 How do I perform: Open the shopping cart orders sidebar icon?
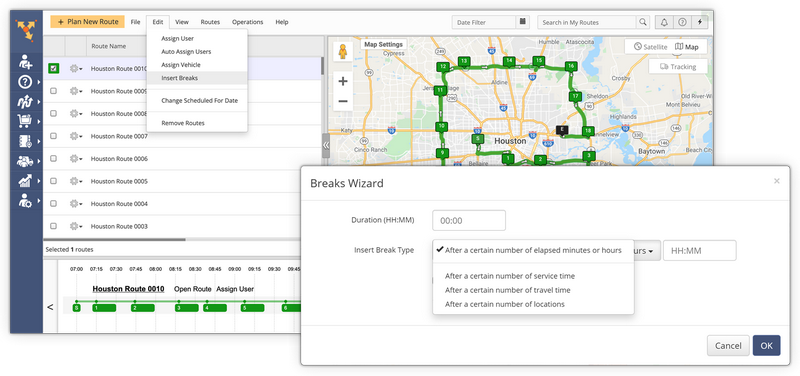[26, 121]
